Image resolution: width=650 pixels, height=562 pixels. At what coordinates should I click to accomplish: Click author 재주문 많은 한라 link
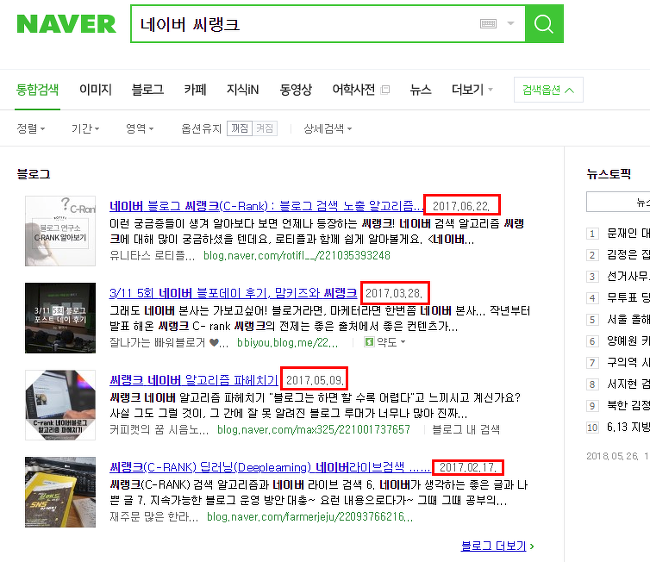pyautogui.click(x=153, y=517)
